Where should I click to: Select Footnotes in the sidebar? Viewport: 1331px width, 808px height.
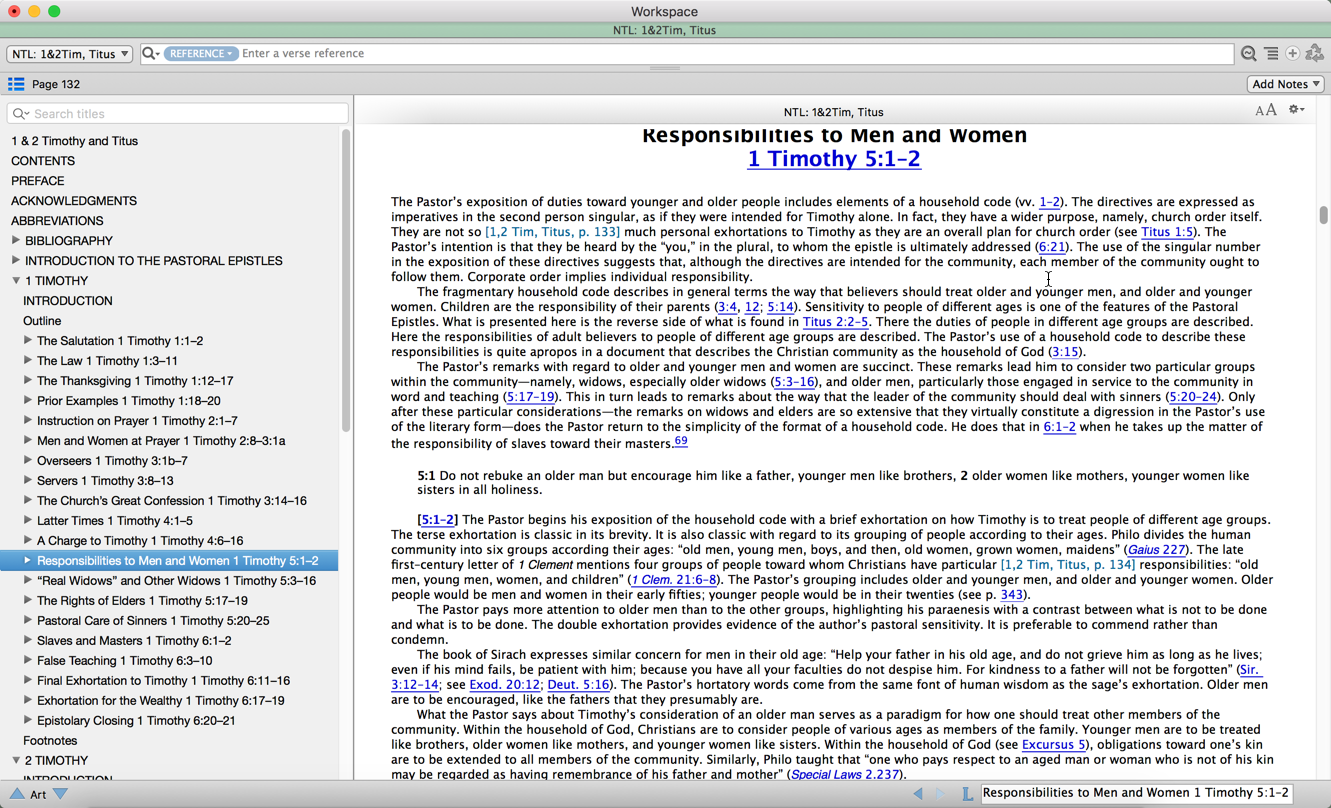pyautogui.click(x=50, y=741)
